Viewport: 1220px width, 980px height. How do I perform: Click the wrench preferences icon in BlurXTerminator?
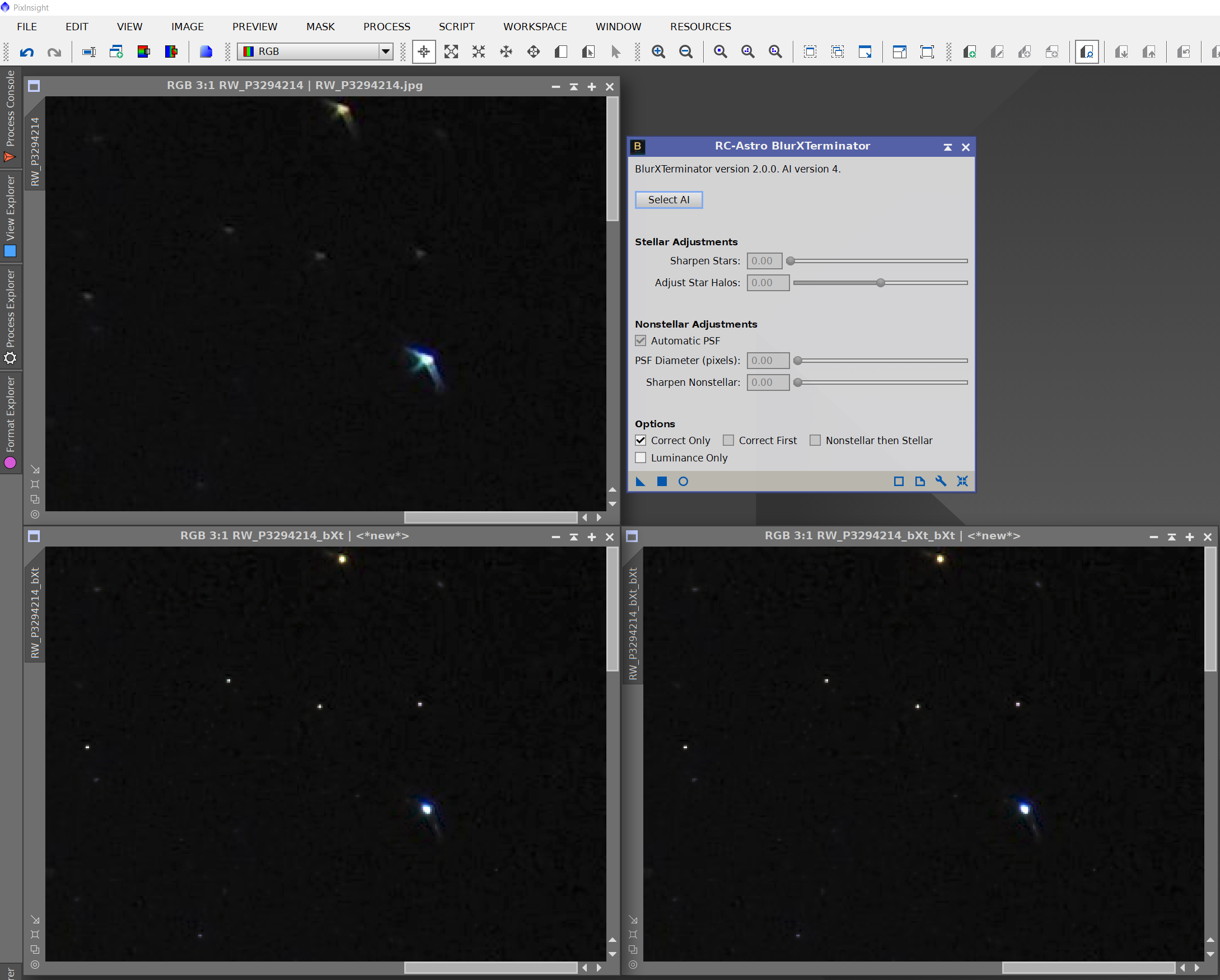tap(941, 482)
